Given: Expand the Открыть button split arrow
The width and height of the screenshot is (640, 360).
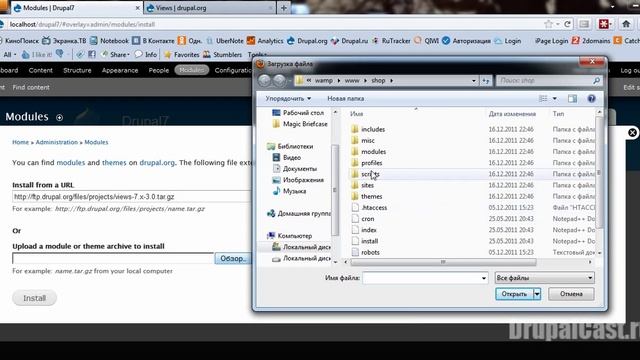Looking at the screenshot, I should click(x=537, y=294).
